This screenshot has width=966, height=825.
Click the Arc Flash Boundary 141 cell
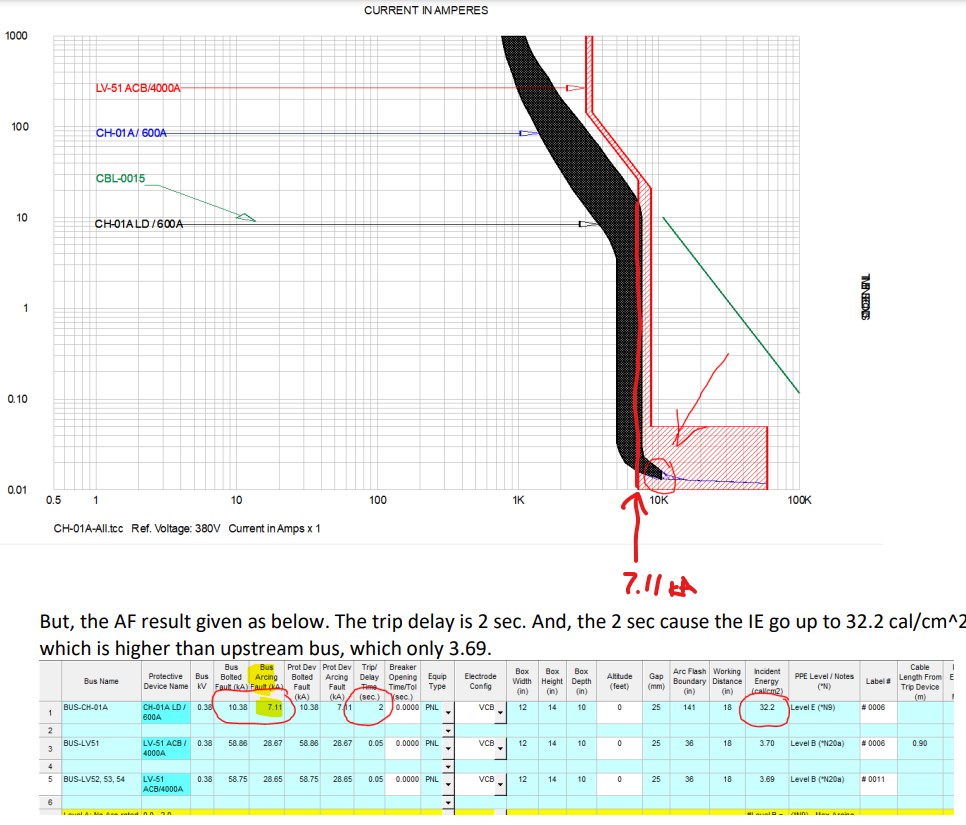(689, 707)
